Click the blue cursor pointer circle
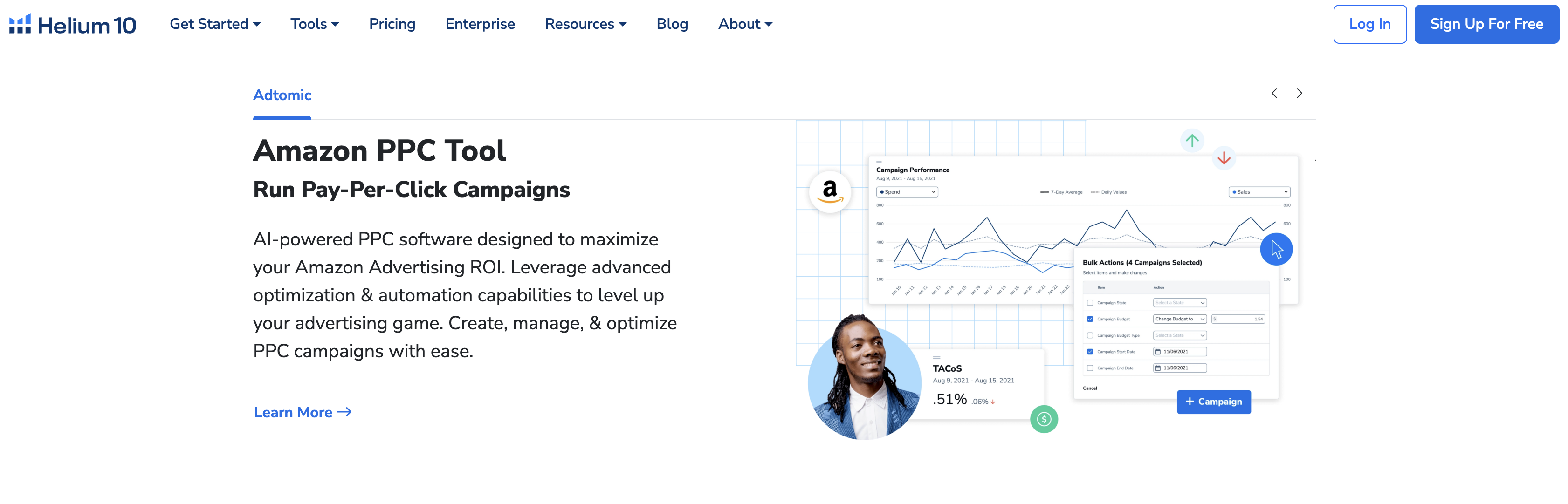Screen dimensions: 1568x504 coord(1276,249)
